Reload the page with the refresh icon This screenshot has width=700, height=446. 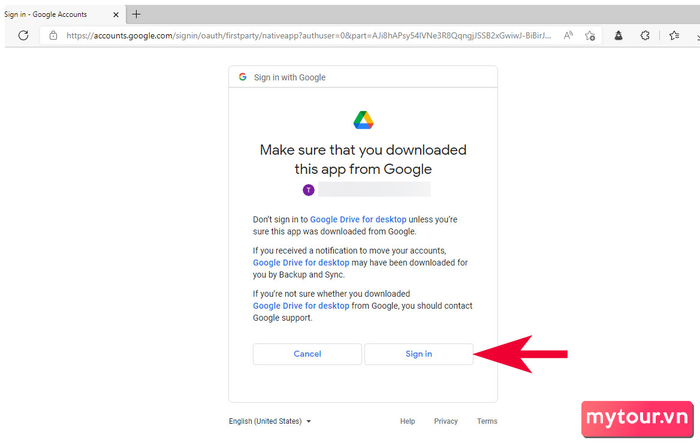tap(23, 35)
